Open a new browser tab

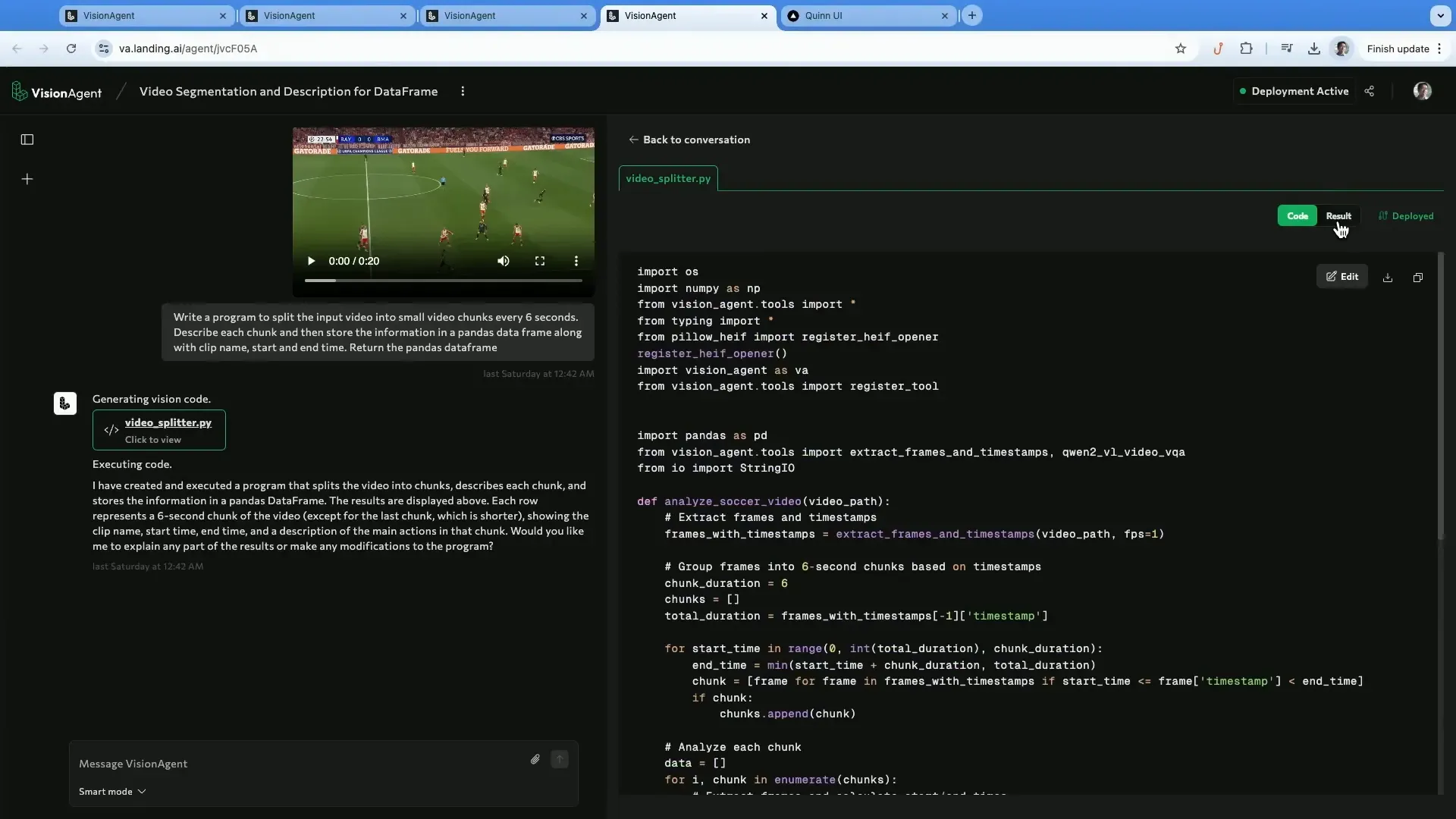point(972,15)
